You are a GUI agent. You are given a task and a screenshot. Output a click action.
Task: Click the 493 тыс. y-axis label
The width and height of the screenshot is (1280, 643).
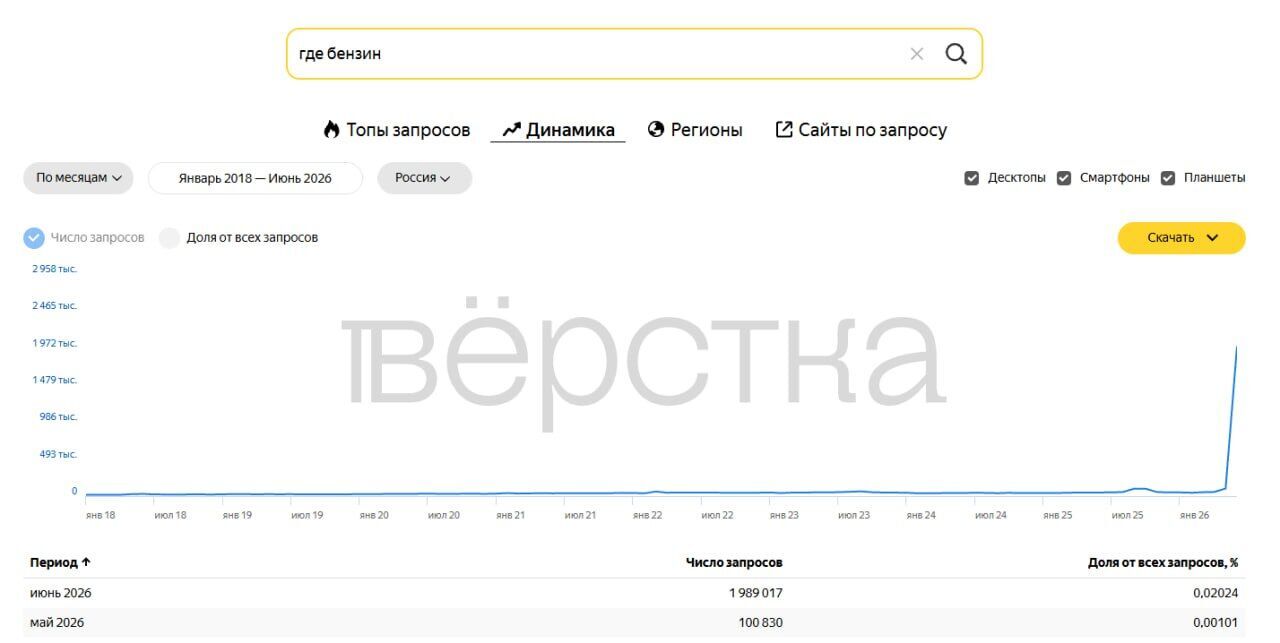58,454
